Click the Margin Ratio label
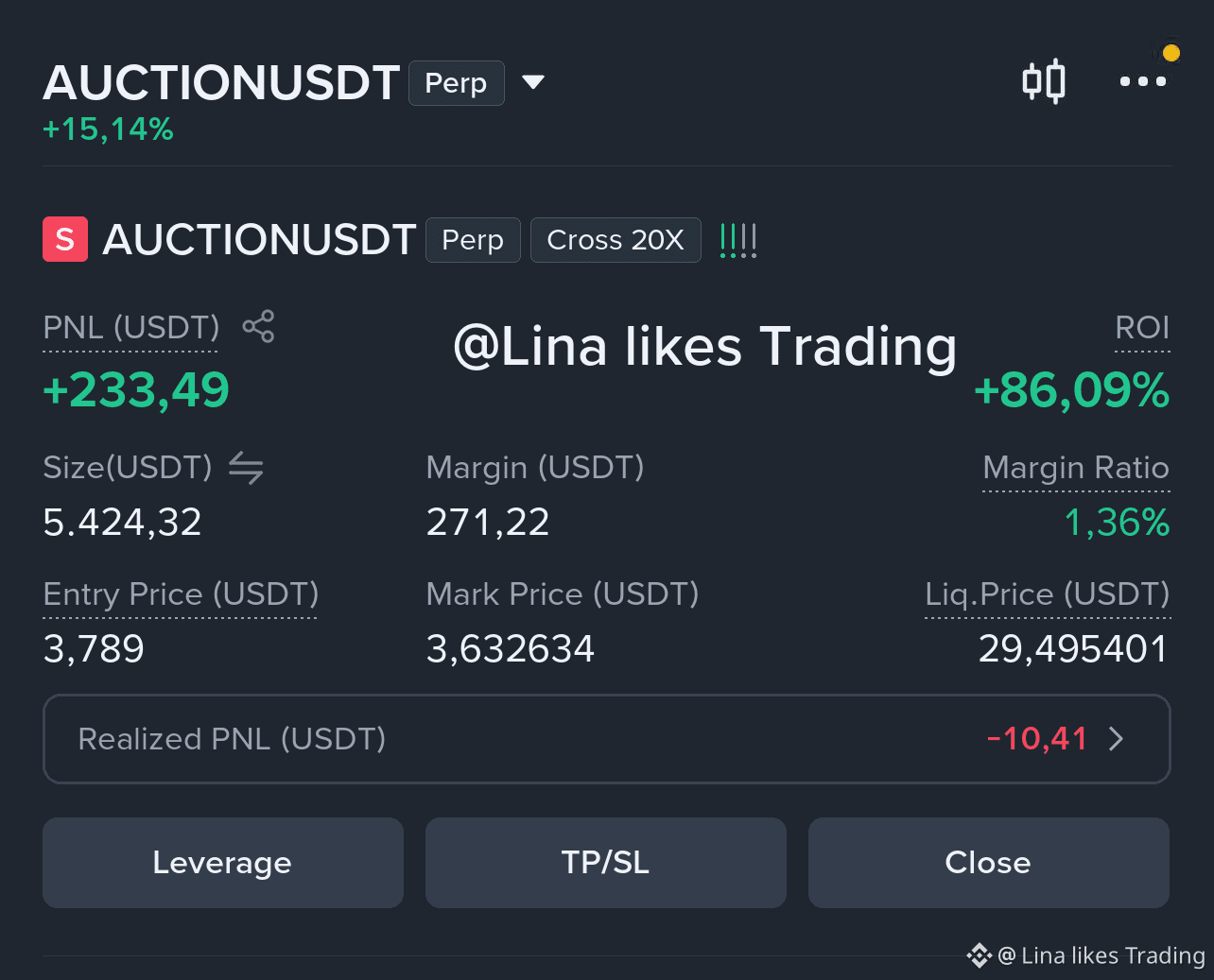Viewport: 1214px width, 980px height. pos(1076,468)
